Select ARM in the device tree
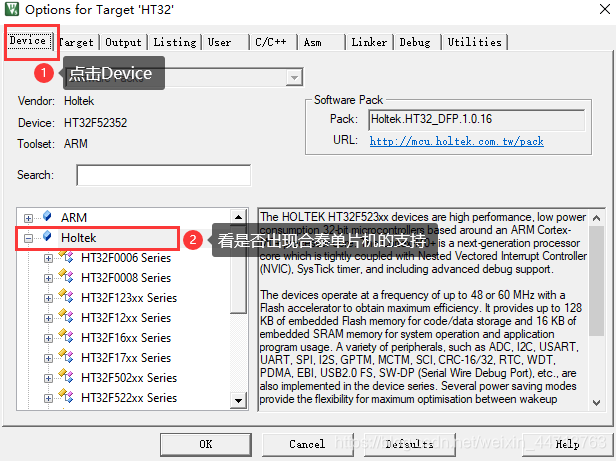Screen dimensions: 616x461 pos(73,218)
